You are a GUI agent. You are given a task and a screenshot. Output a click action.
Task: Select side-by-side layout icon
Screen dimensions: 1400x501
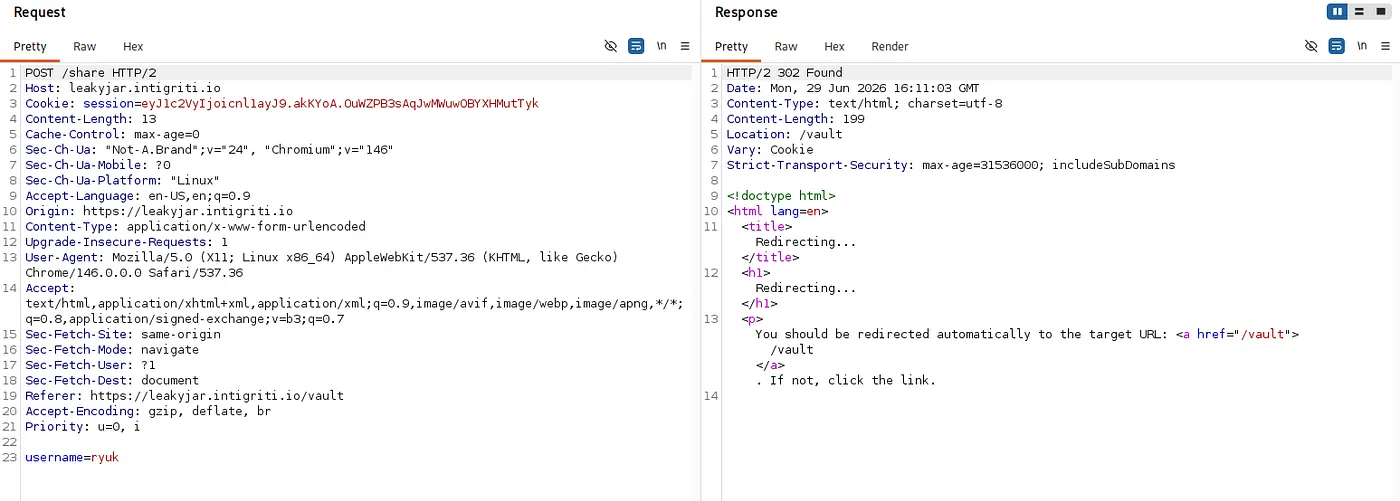point(1337,11)
